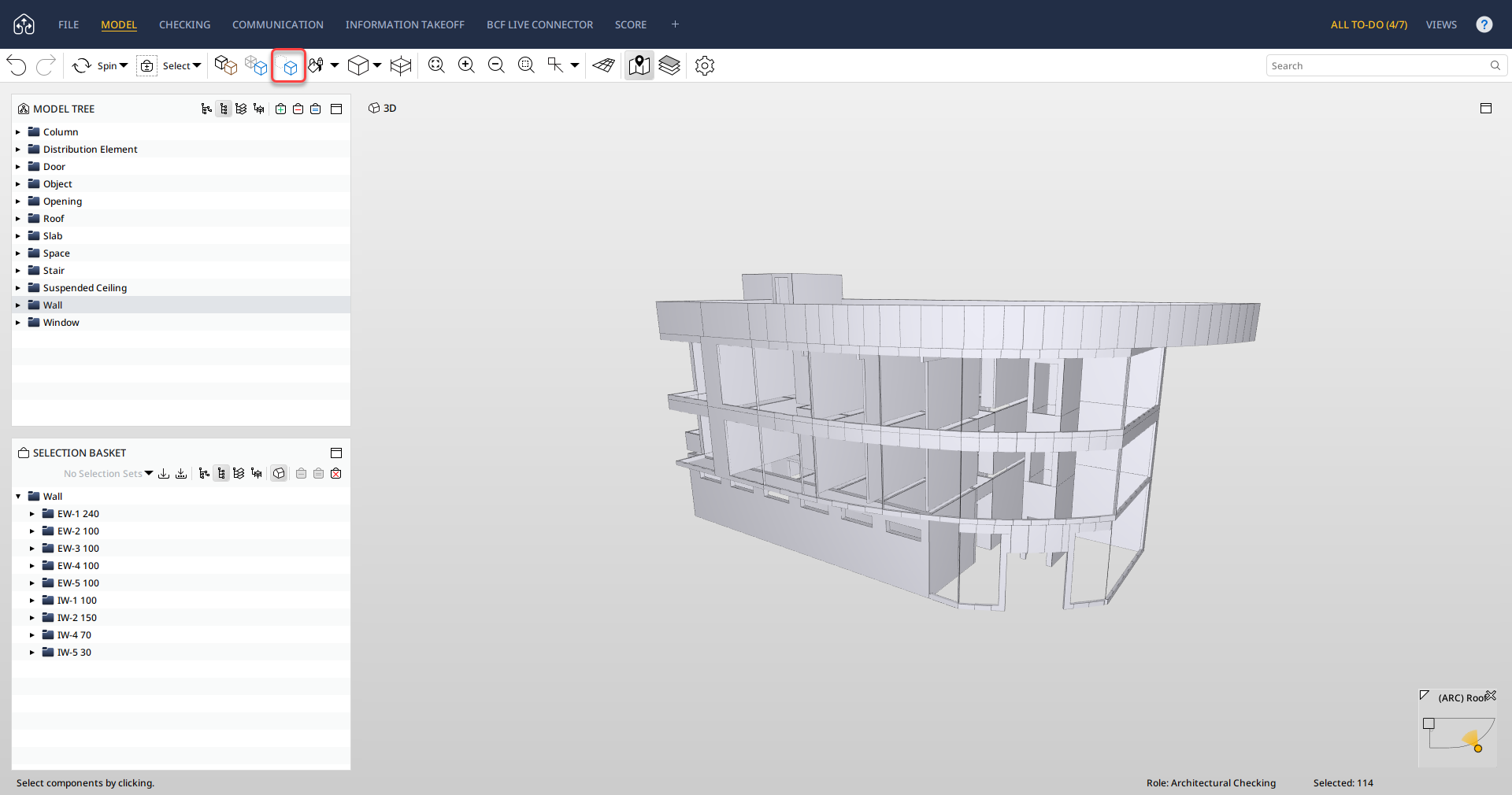Click the section box cube icon
The width and height of the screenshot is (1512, 795).
pyautogui.click(x=401, y=65)
